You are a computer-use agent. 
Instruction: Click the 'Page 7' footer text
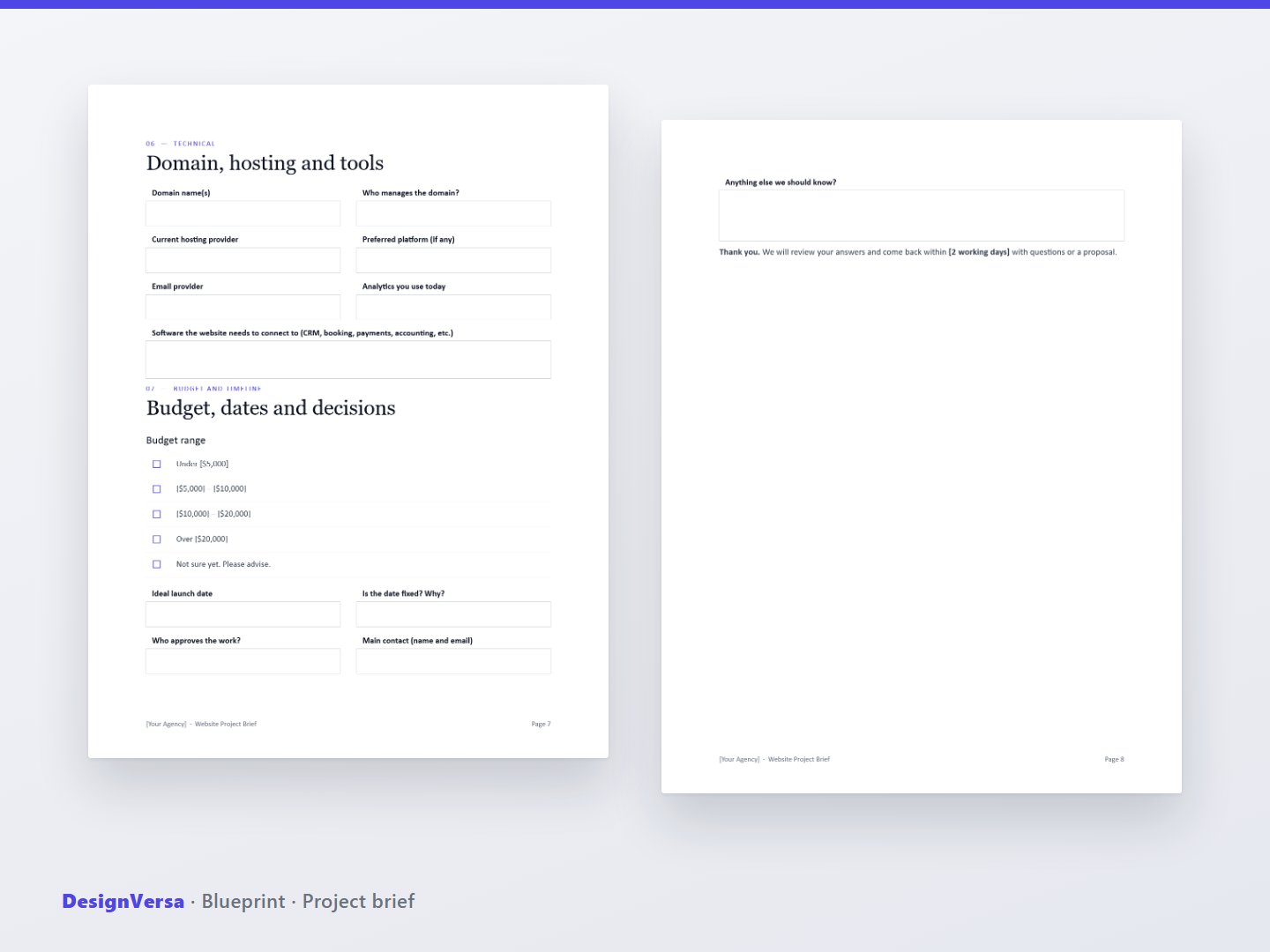click(541, 725)
